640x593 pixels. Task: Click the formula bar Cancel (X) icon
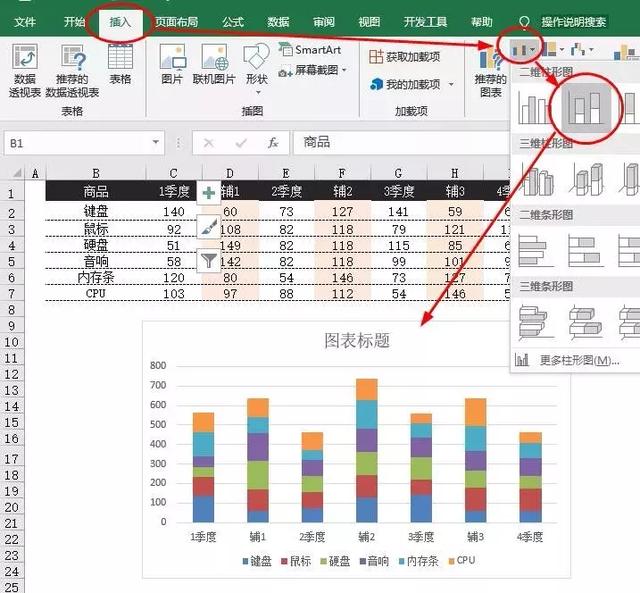(209, 143)
